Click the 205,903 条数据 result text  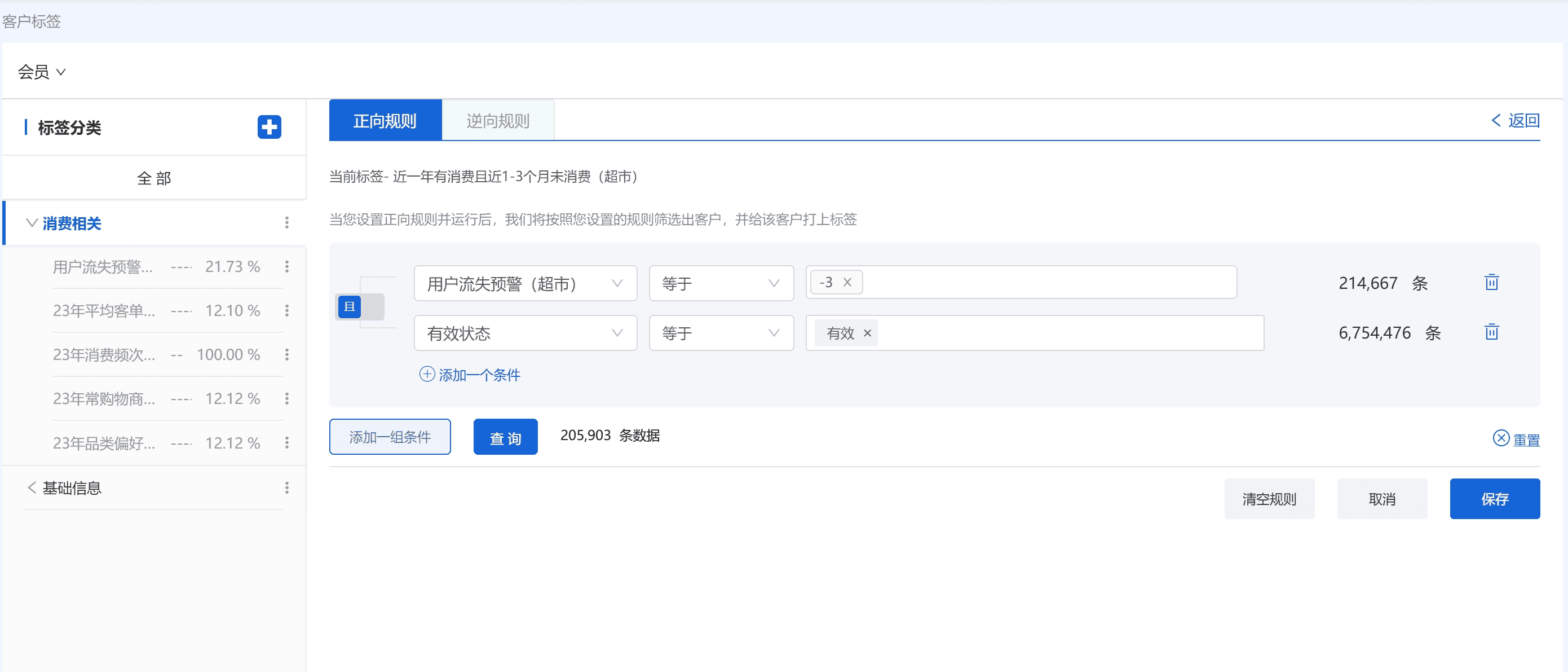[610, 435]
